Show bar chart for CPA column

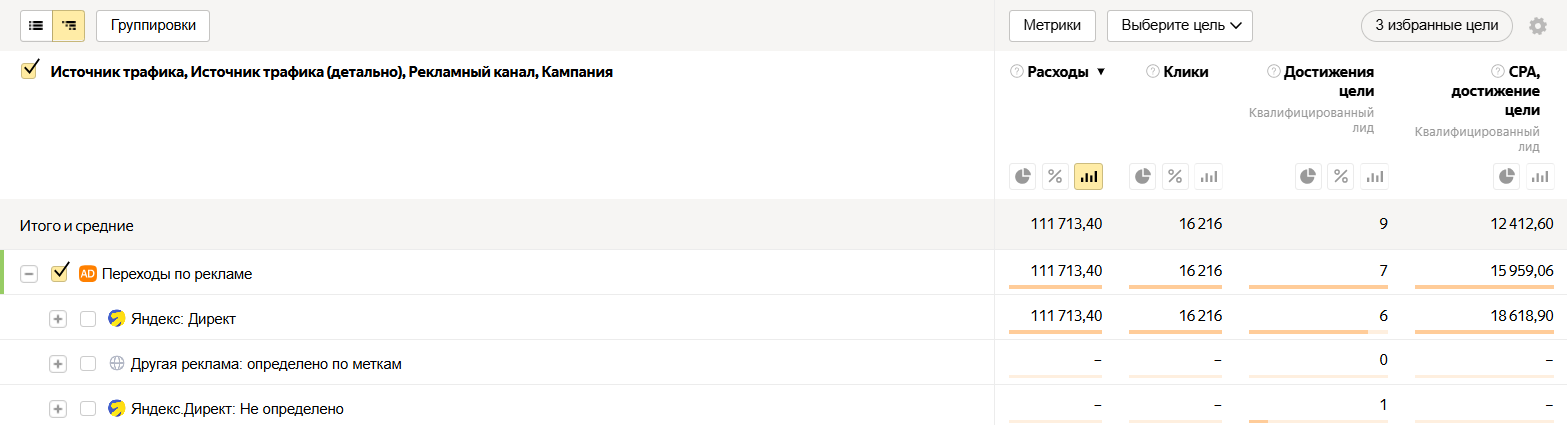click(1541, 177)
